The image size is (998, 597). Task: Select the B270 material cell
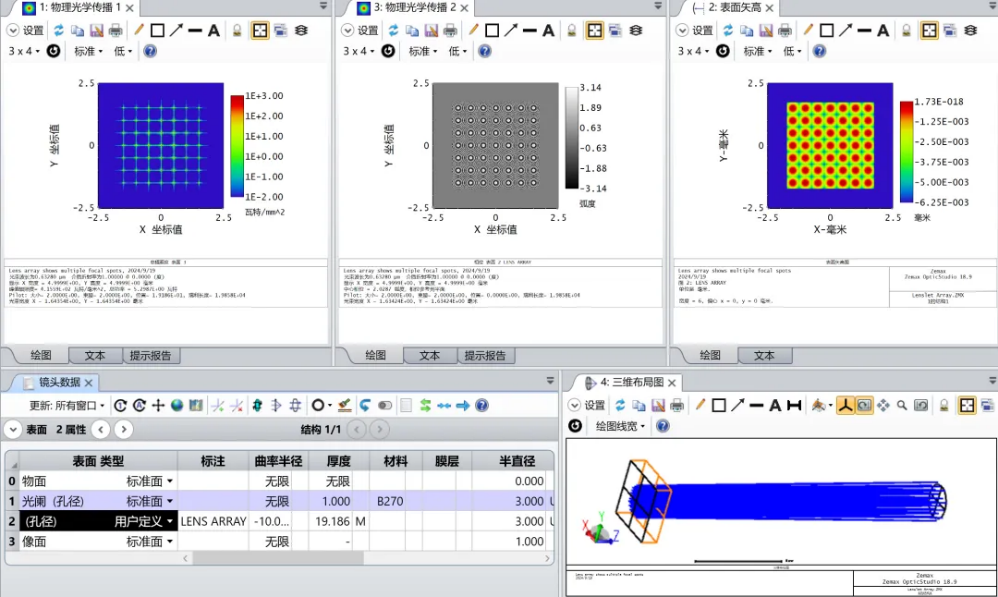(390, 501)
